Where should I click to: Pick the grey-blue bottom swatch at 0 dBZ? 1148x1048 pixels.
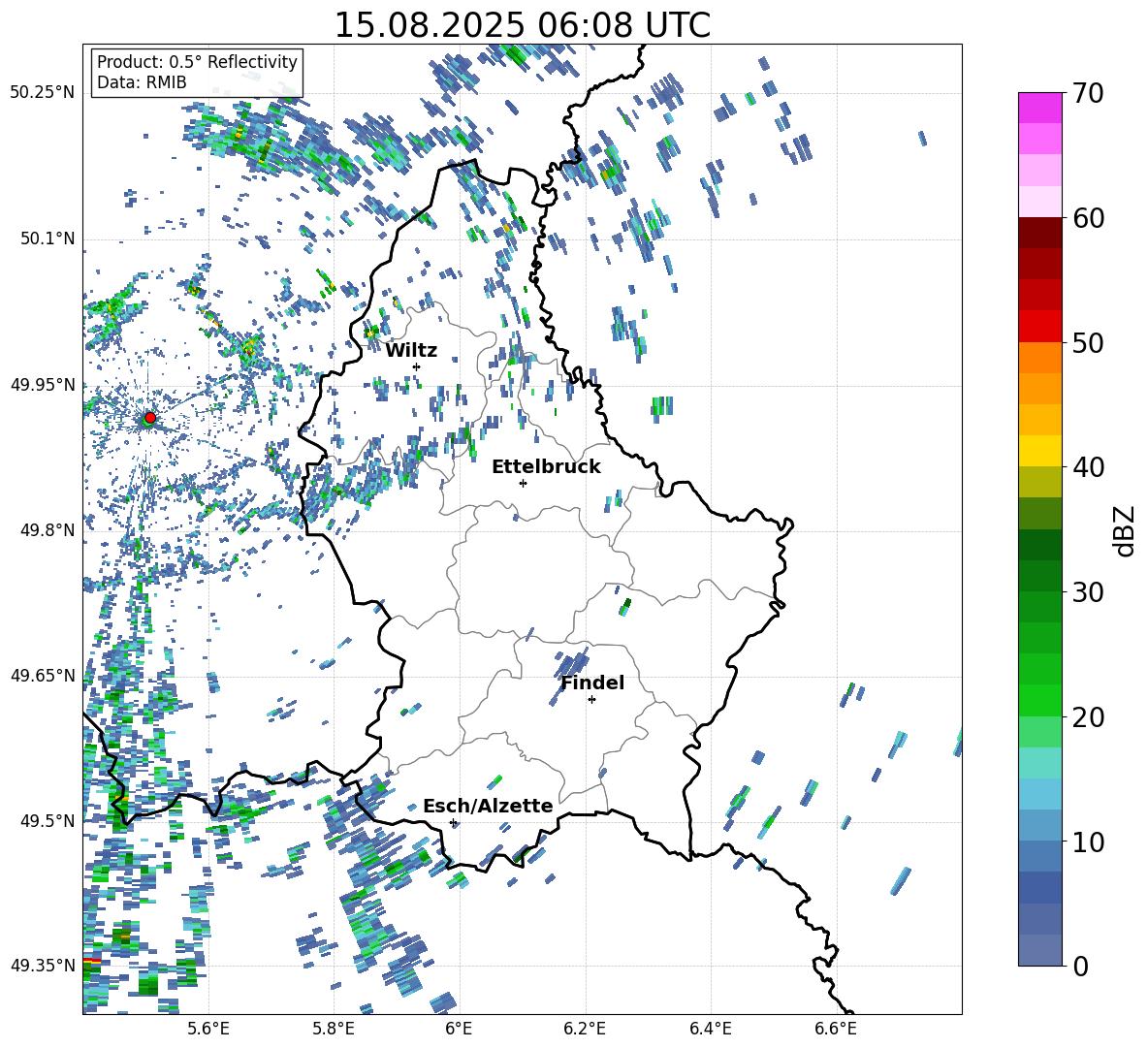(x=1039, y=950)
